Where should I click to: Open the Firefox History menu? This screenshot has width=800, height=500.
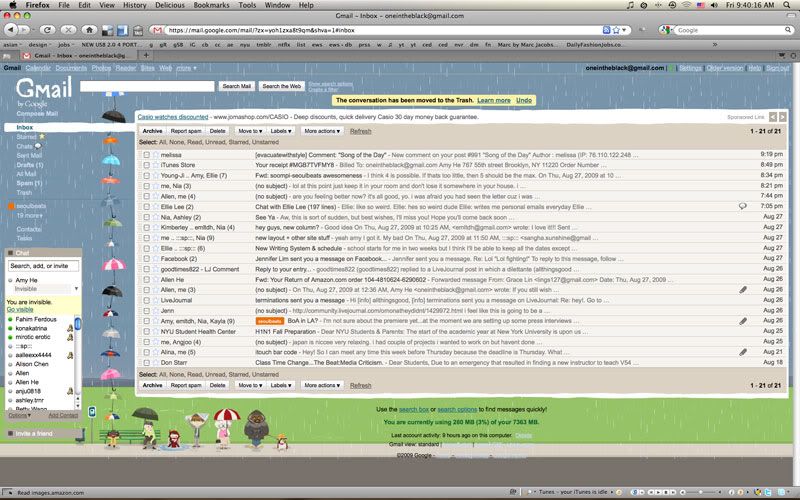click(135, 5)
